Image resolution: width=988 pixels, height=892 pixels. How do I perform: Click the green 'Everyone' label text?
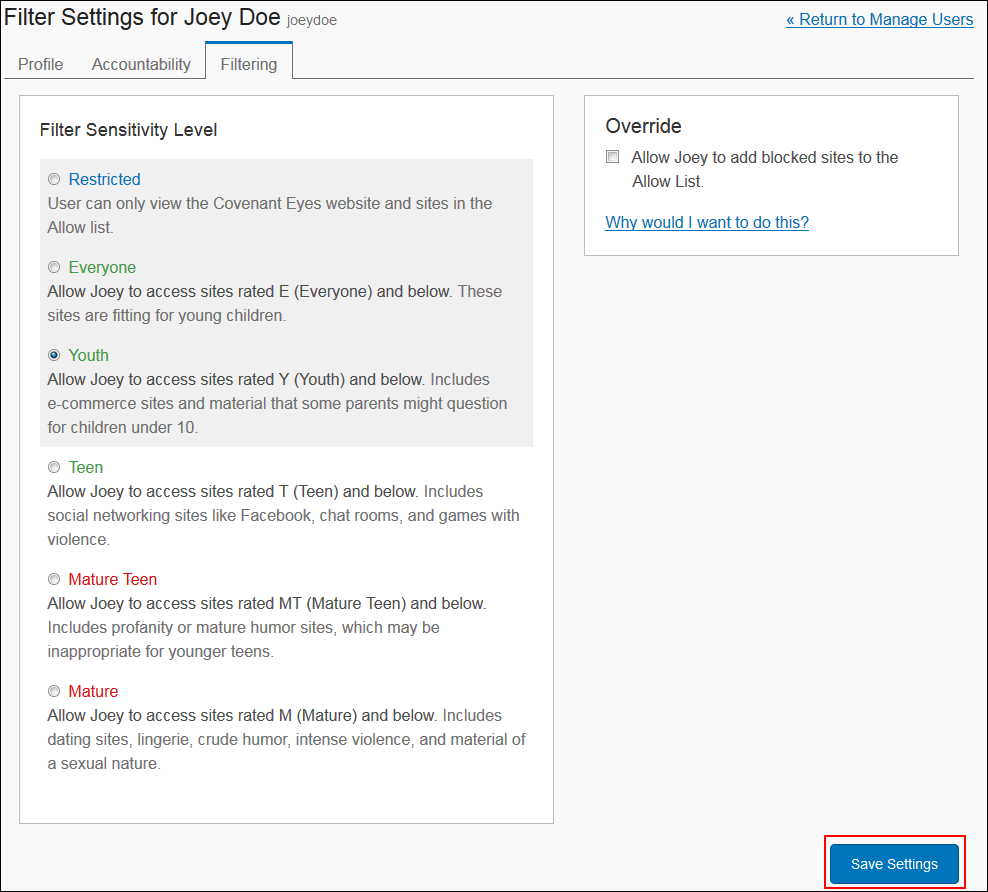coord(102,268)
